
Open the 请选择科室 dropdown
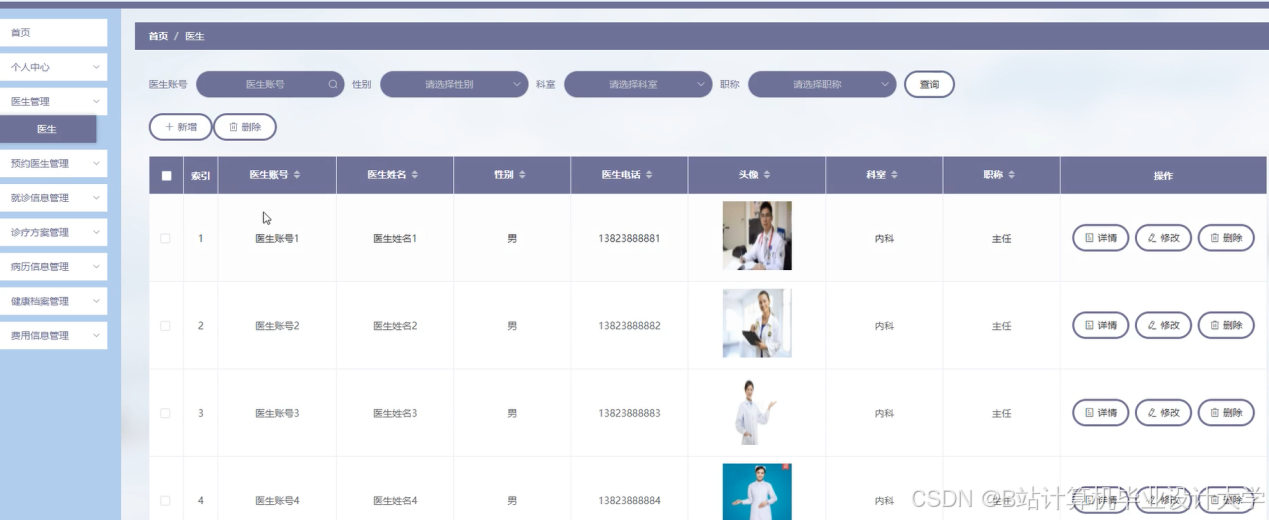[638, 85]
